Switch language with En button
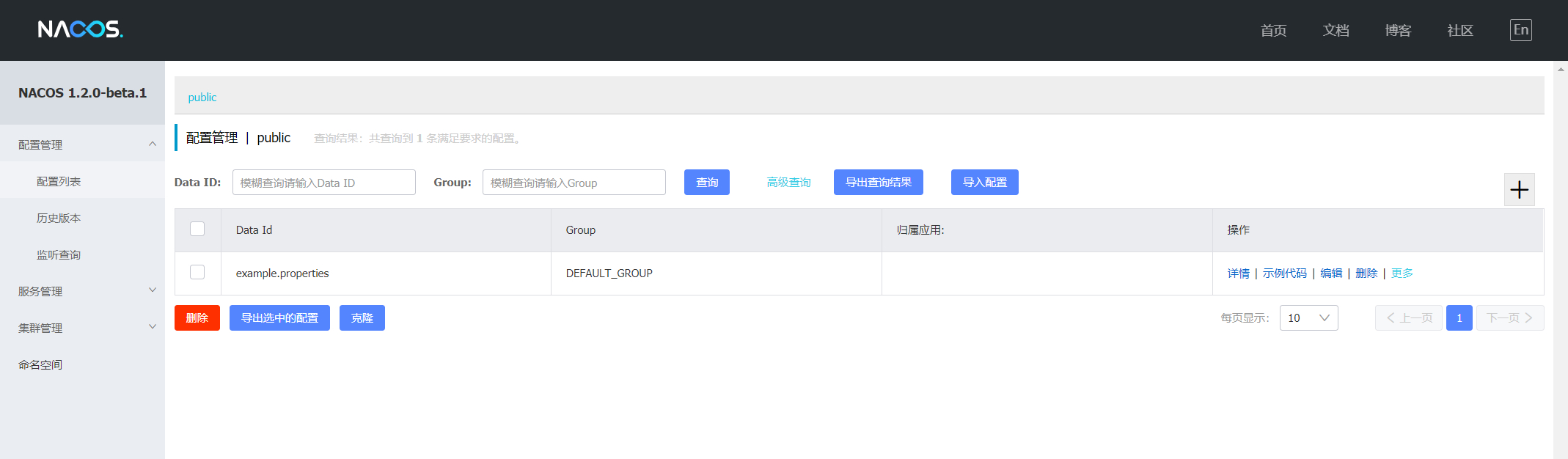Image resolution: width=1568 pixels, height=459 pixels. point(1520,30)
